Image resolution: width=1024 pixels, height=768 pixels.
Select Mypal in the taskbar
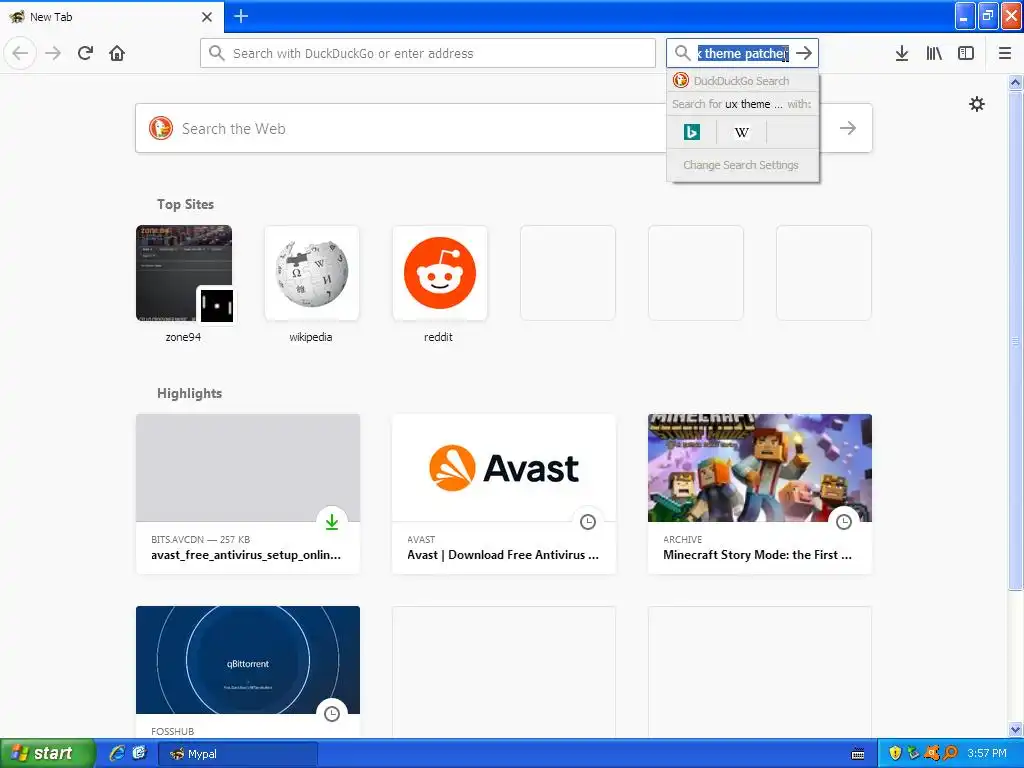point(238,754)
